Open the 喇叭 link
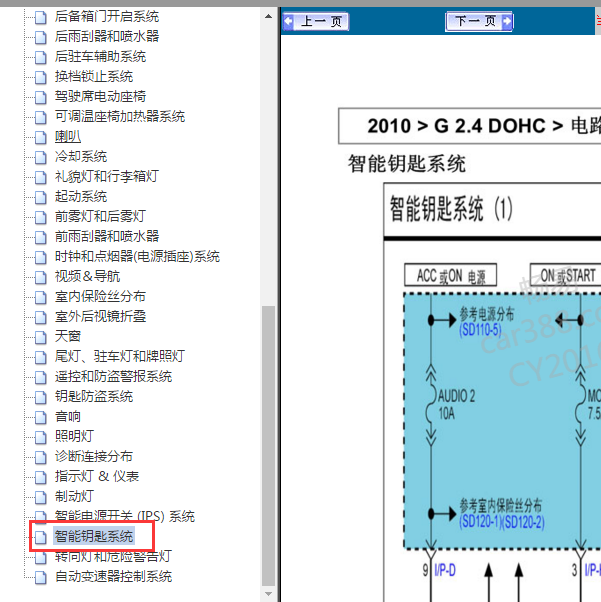Viewport: 601px width, 602px height. coord(68,136)
